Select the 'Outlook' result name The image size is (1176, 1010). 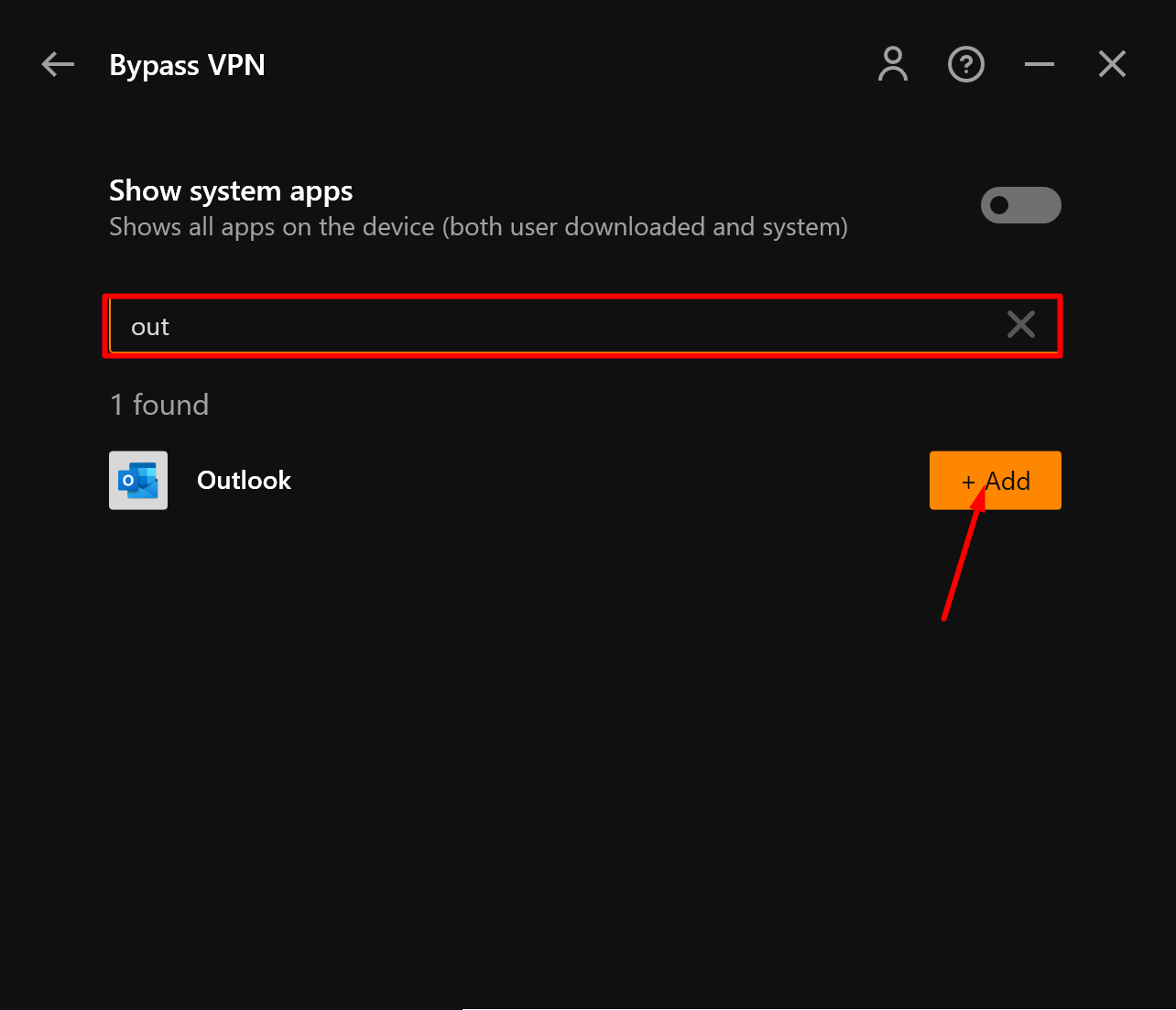click(x=244, y=481)
